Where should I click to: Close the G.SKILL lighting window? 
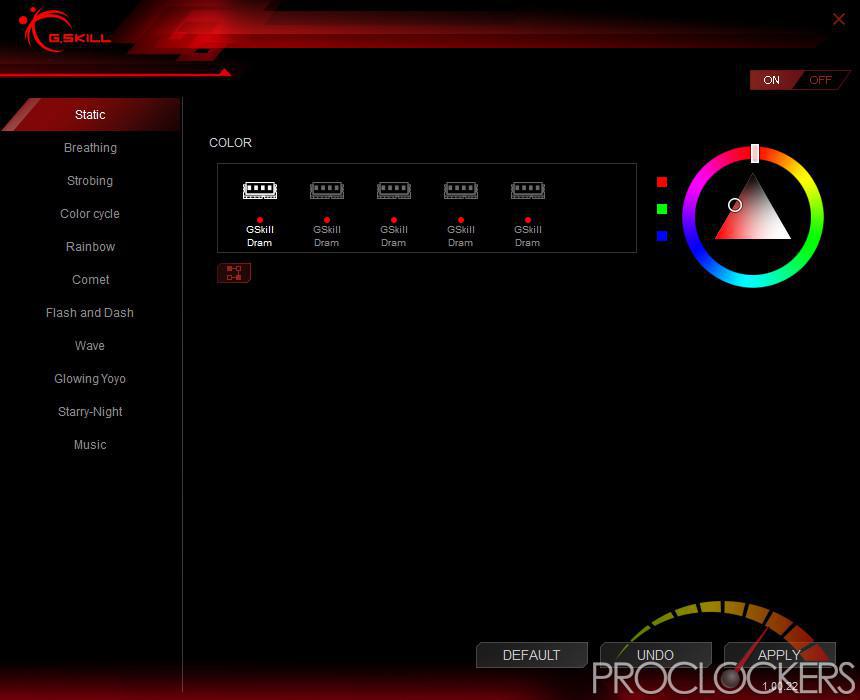(x=838, y=19)
